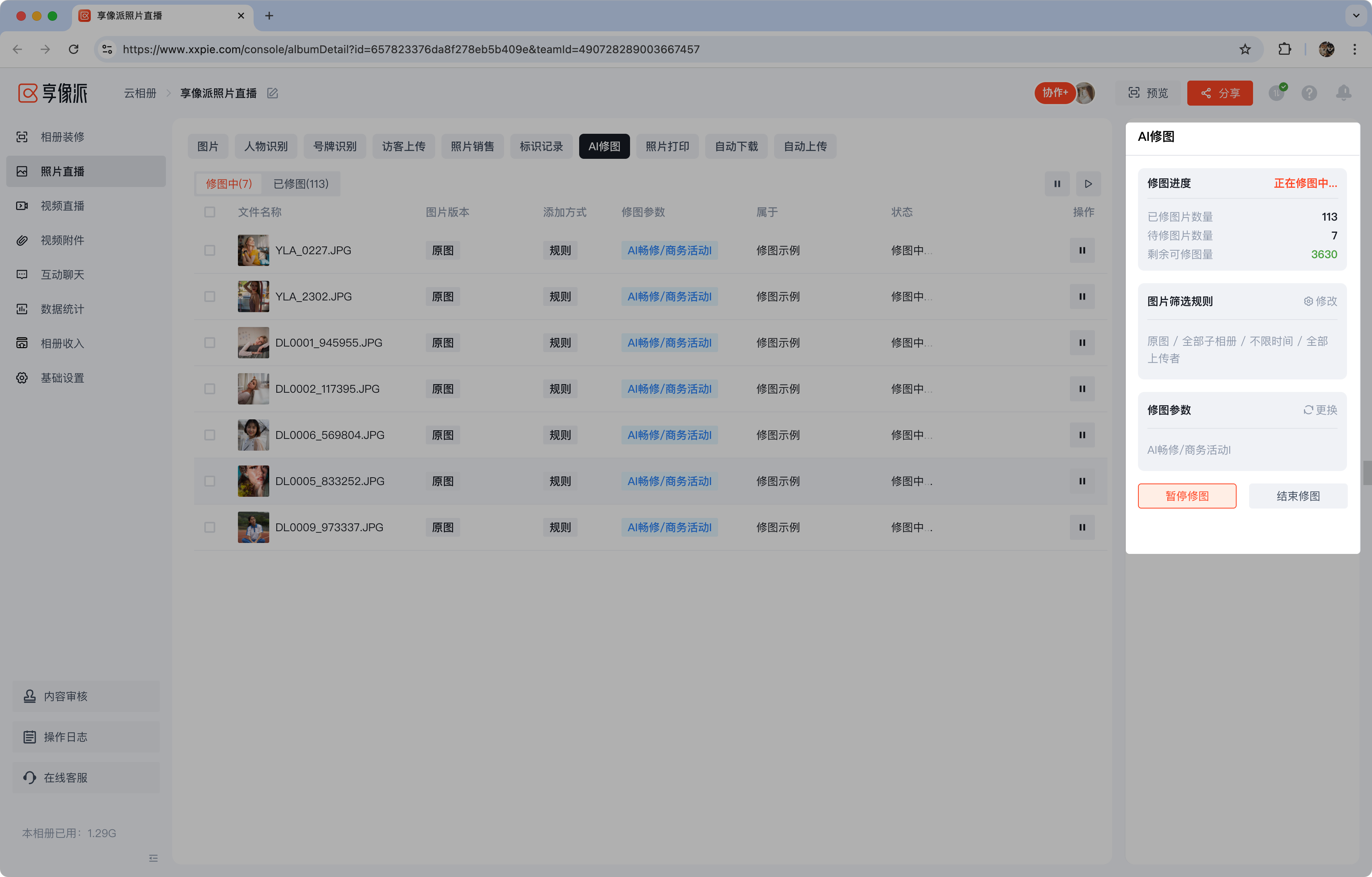Open the 人物识别 tab
1372x877 pixels.
[x=265, y=146]
